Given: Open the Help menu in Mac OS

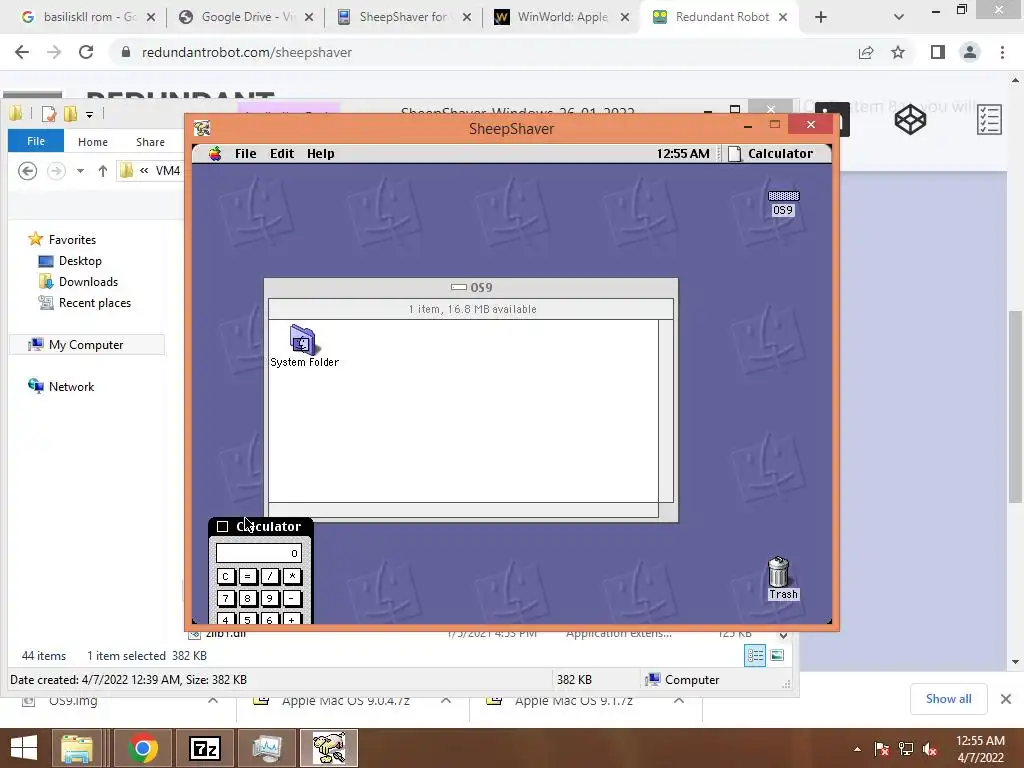Looking at the screenshot, I should [321, 153].
